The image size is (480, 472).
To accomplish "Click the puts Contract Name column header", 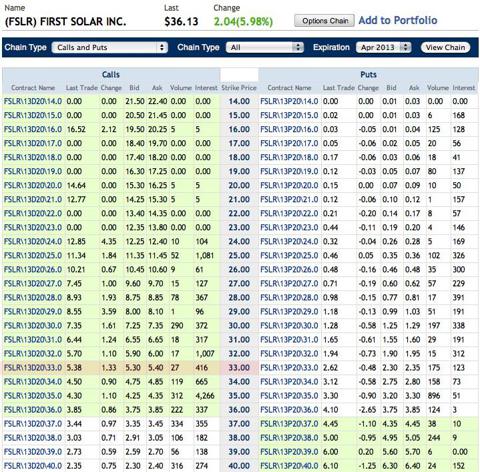I will [289, 88].
